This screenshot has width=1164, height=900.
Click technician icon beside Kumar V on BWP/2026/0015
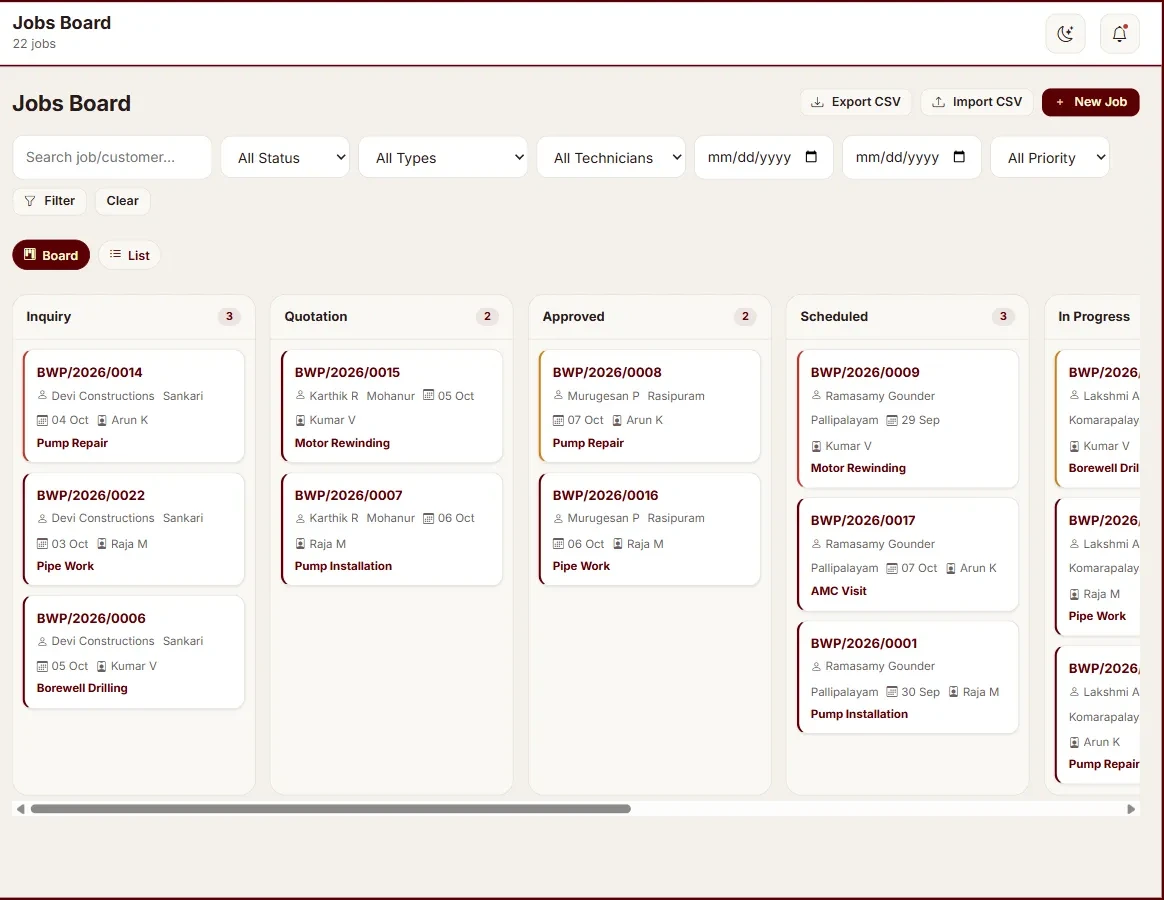coord(301,420)
